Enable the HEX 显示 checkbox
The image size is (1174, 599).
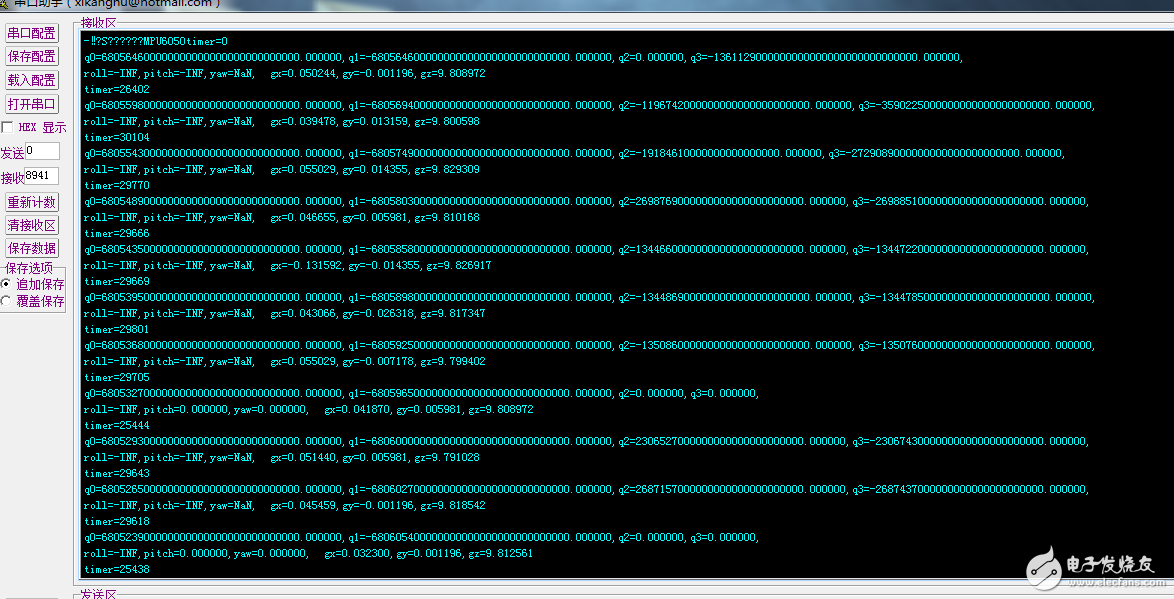7,127
